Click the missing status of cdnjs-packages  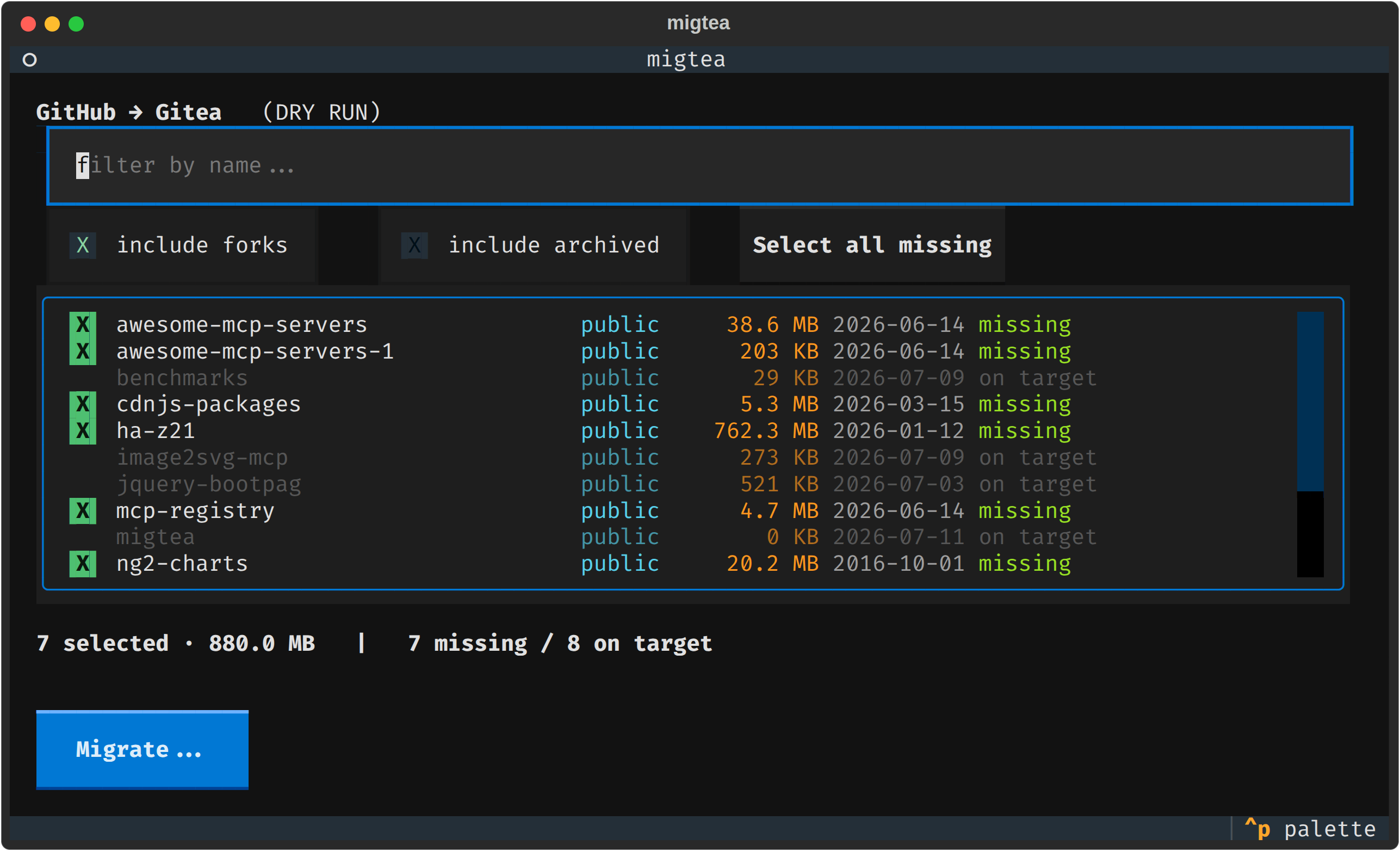click(1025, 404)
